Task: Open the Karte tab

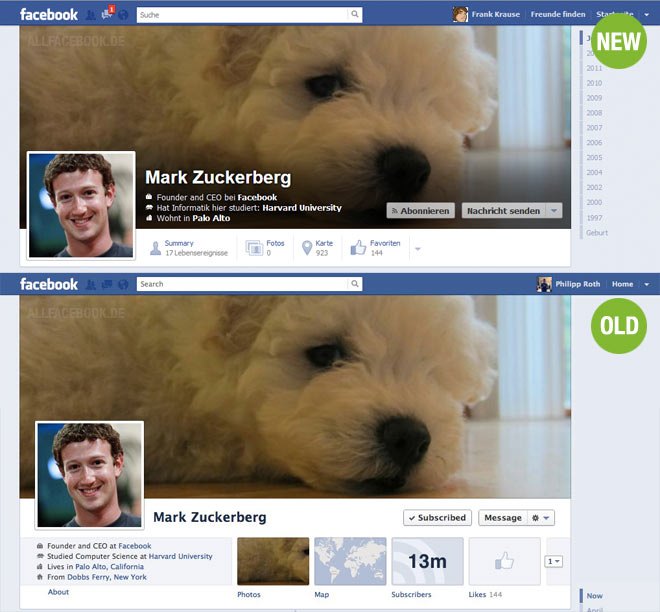Action: (318, 248)
